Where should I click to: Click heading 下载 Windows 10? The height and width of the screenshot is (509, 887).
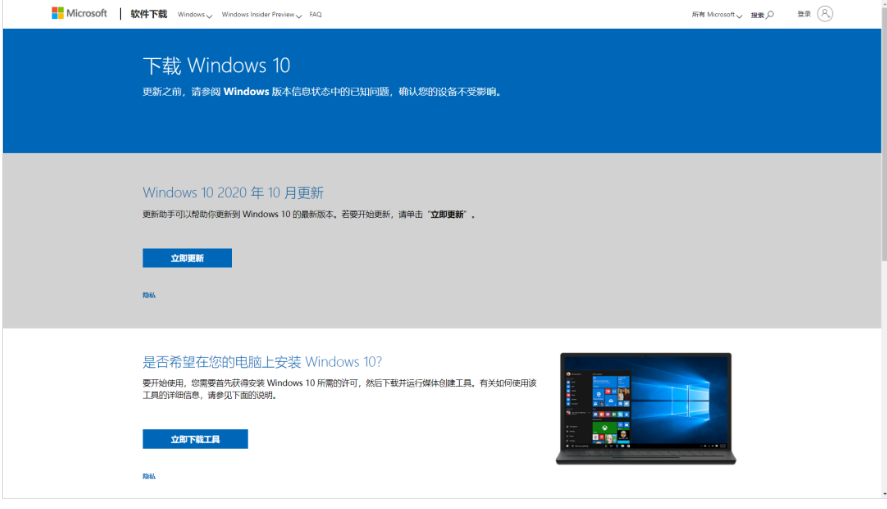click(x=216, y=66)
